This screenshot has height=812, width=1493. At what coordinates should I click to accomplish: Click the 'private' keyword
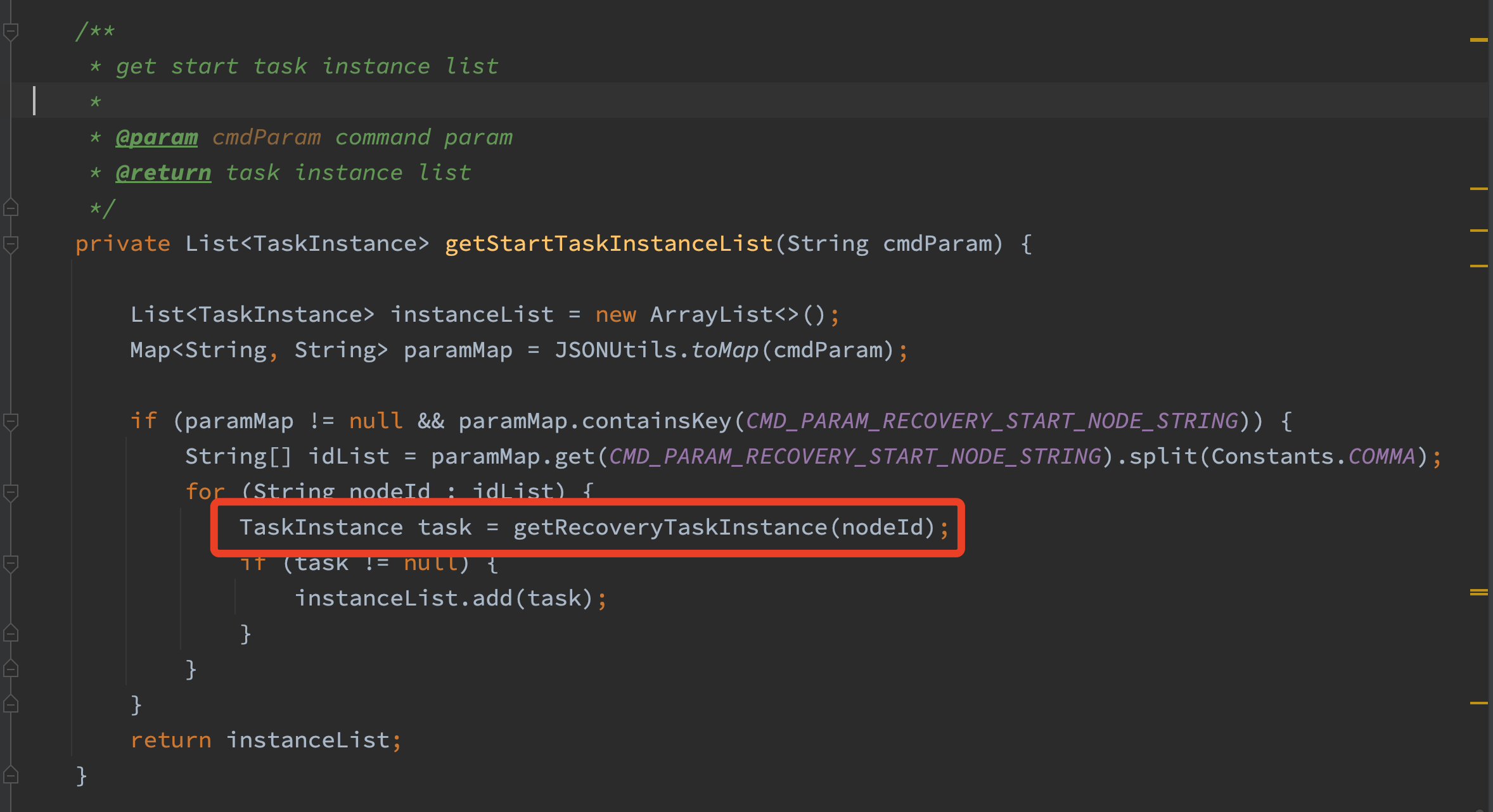(123, 244)
